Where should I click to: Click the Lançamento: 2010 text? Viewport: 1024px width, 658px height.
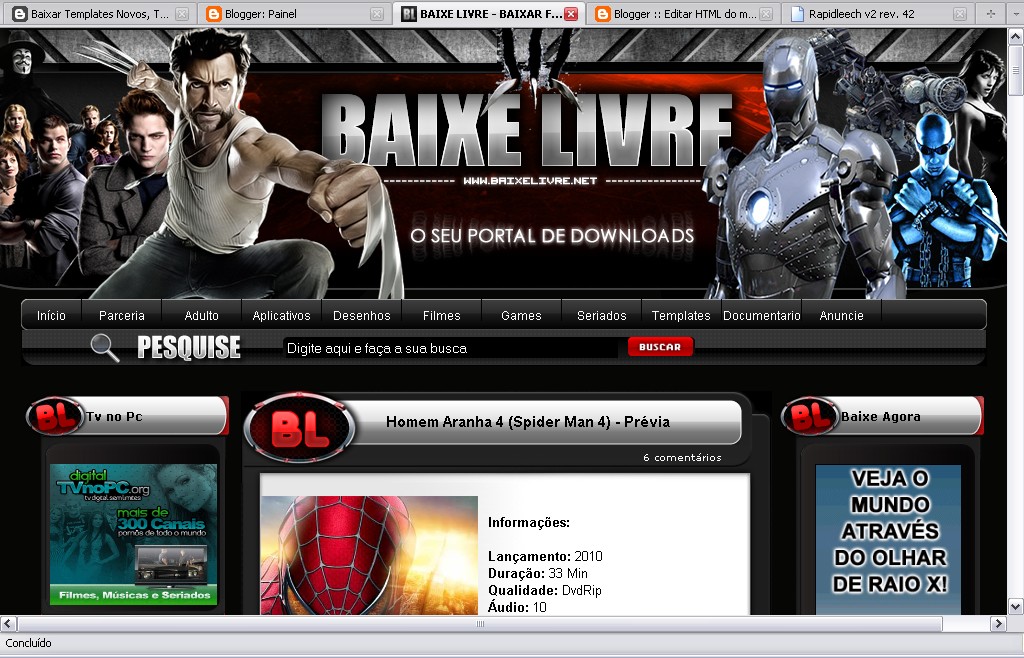pyautogui.click(x=545, y=556)
